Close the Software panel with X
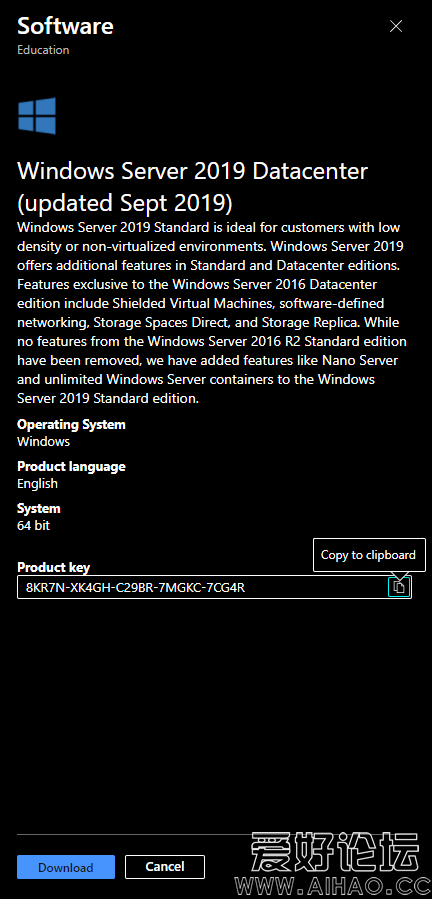 coord(396,26)
